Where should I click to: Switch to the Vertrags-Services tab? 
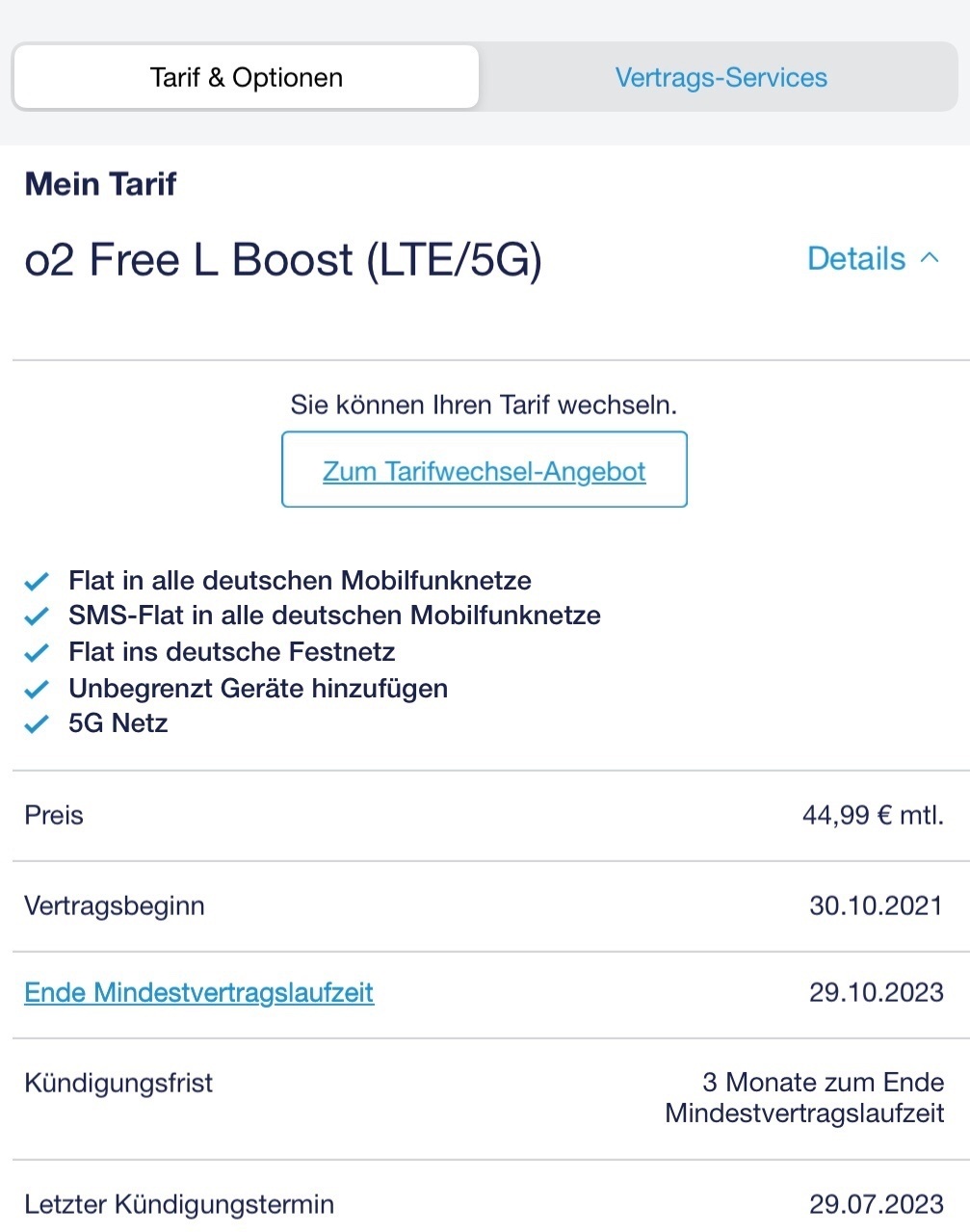[721, 77]
